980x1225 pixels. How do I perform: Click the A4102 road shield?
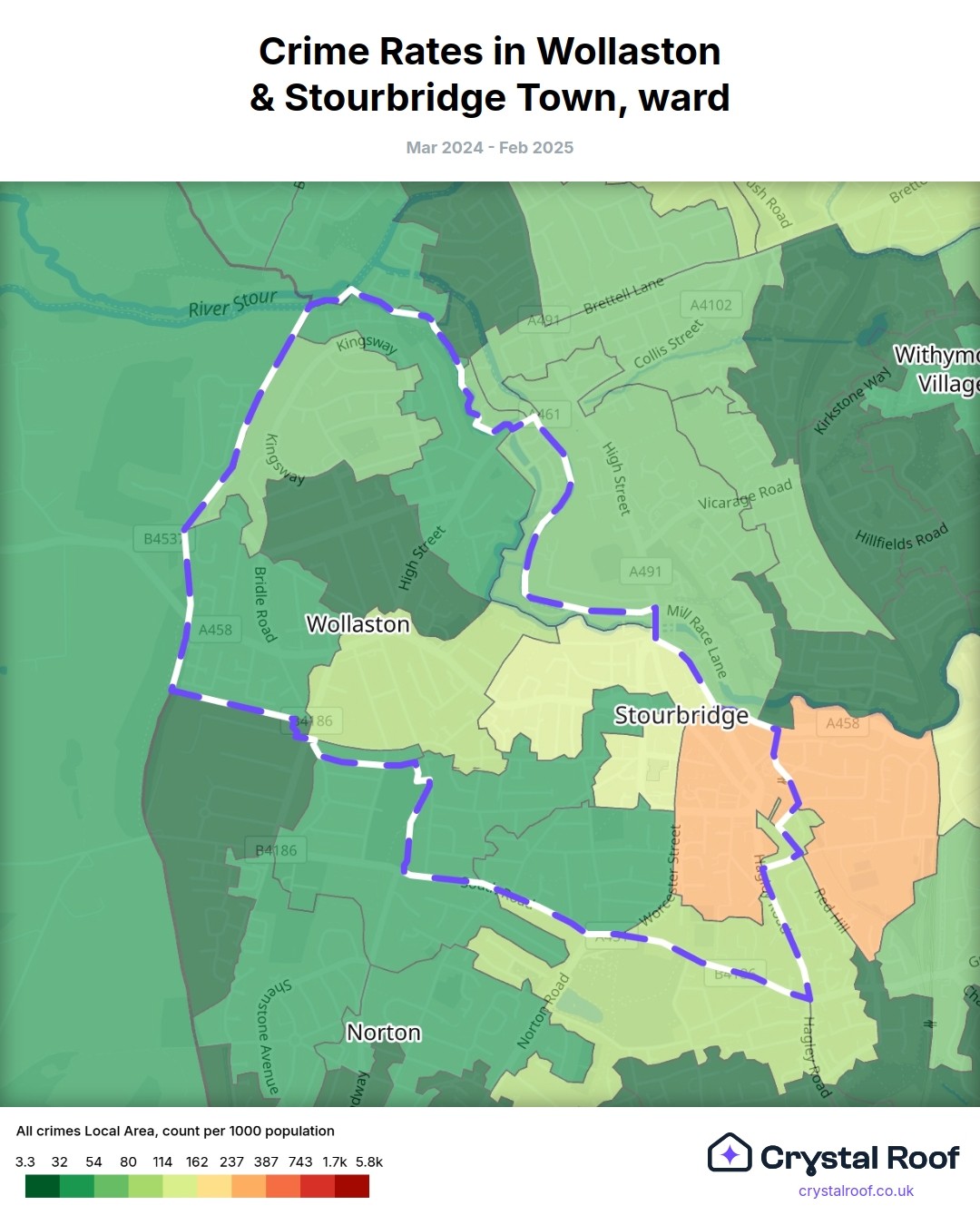(710, 305)
